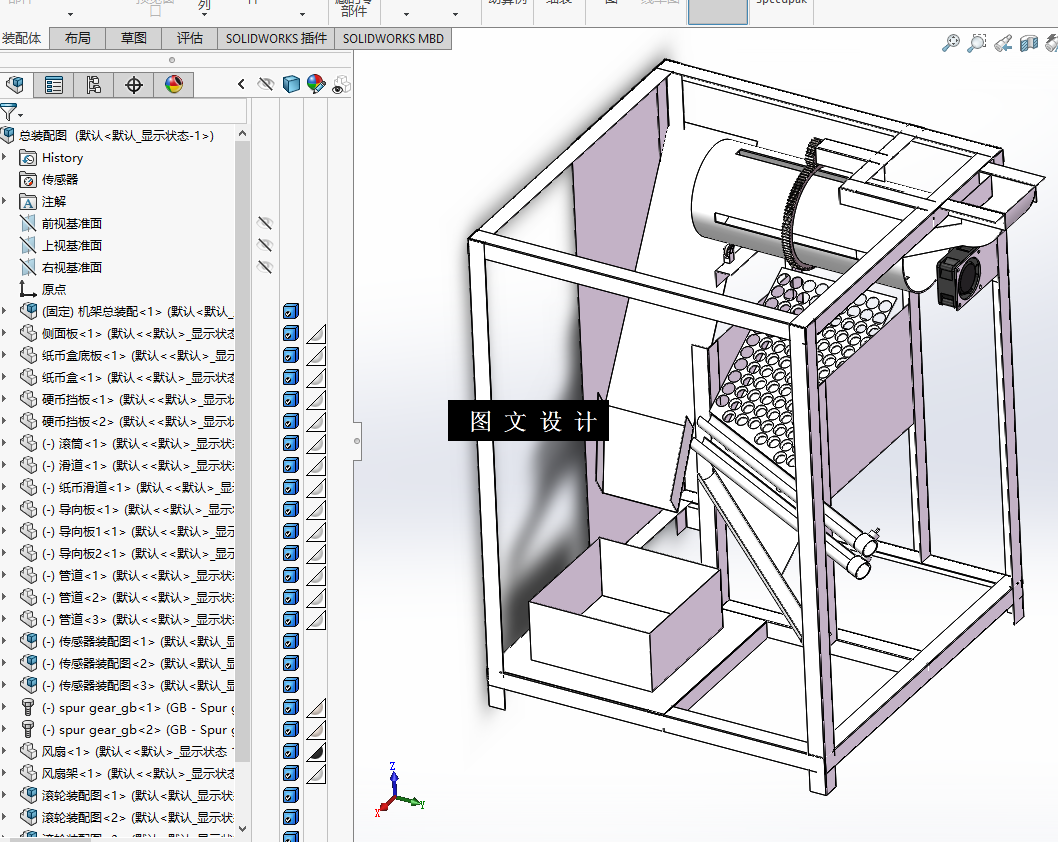Open the DimXpertManager crosshair tab
This screenshot has width=1058, height=842.
point(134,85)
